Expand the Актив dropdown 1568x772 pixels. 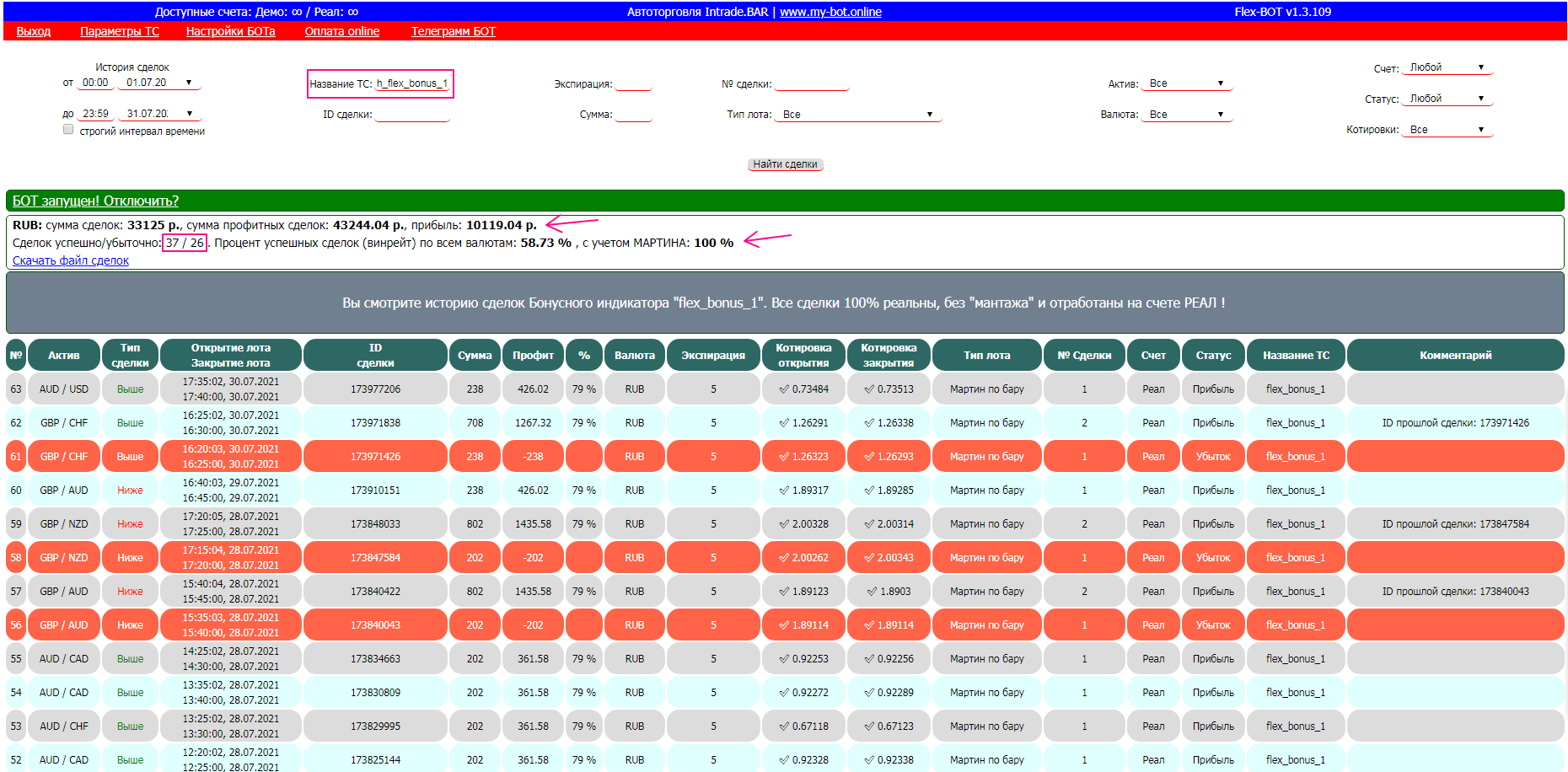pyautogui.click(x=1187, y=83)
